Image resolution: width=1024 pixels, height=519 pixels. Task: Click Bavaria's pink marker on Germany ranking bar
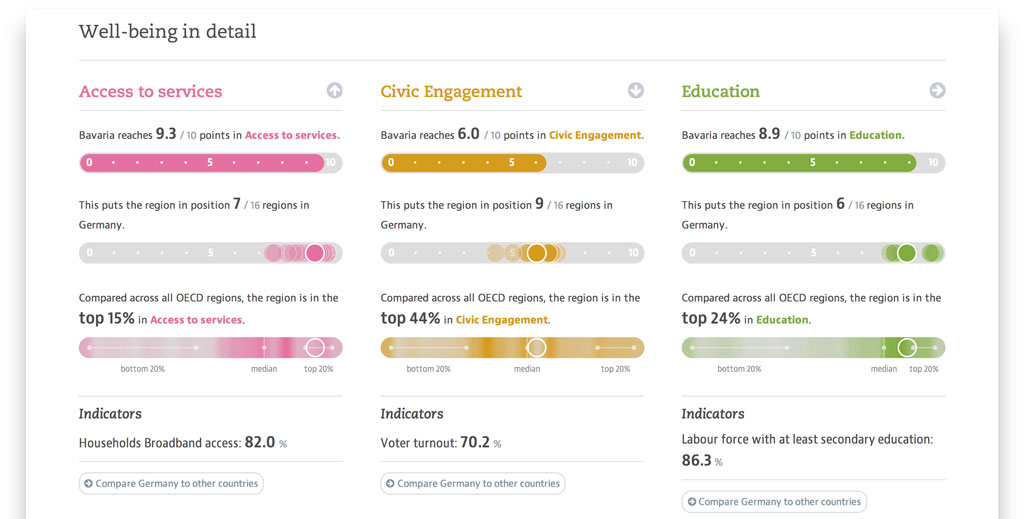[x=315, y=253]
